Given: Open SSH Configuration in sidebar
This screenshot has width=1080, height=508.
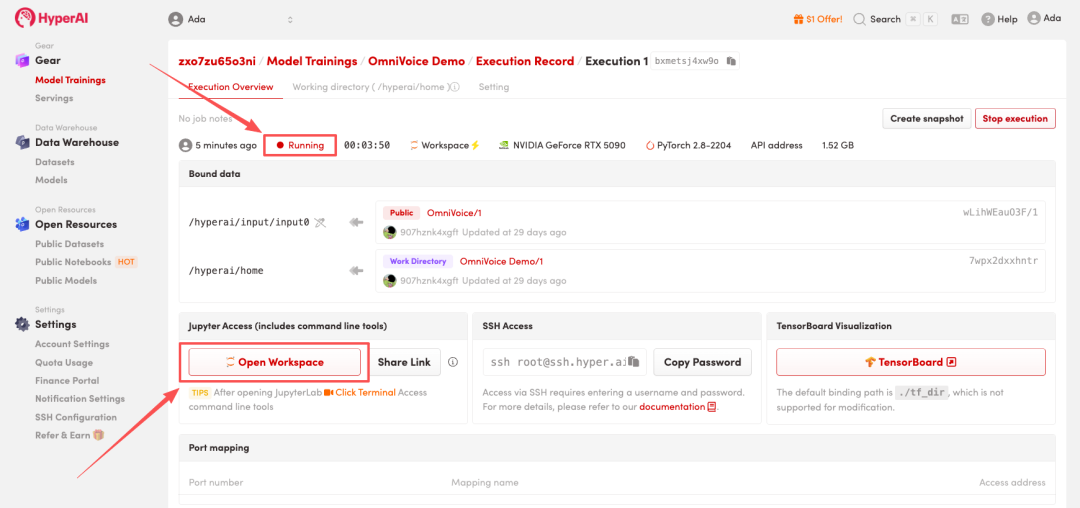Looking at the screenshot, I should pos(76,417).
